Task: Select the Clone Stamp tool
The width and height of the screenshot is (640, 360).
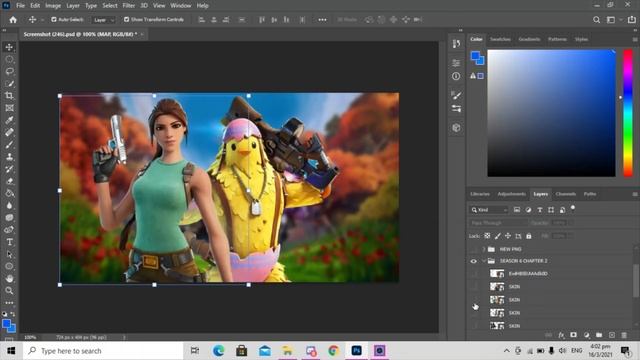Action: coord(9,157)
